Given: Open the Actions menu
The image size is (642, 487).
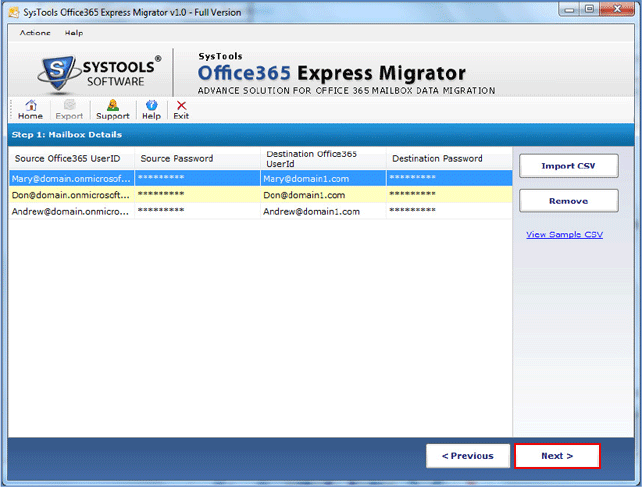Looking at the screenshot, I should pos(35,33).
